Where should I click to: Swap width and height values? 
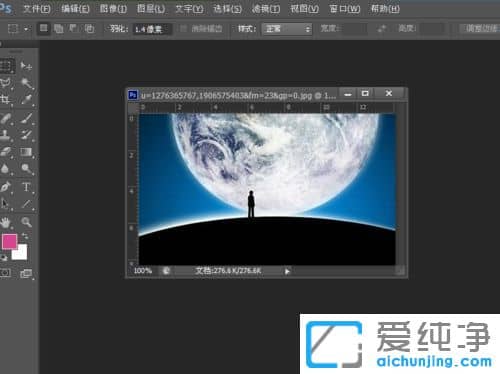pos(382,29)
